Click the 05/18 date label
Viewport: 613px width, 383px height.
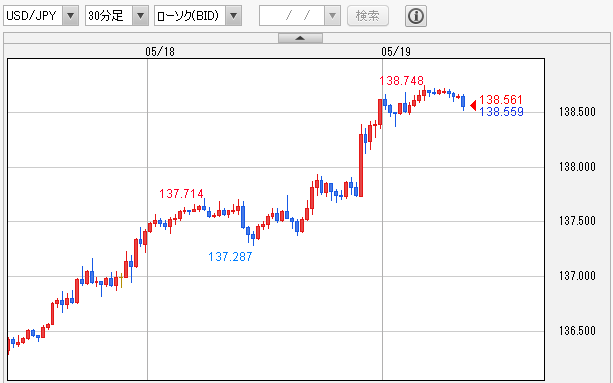tap(160, 51)
